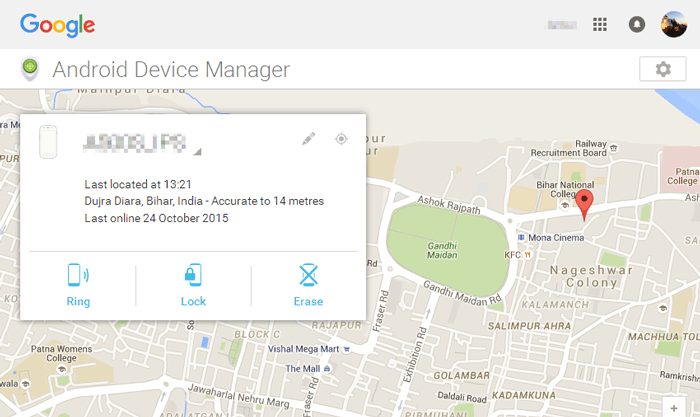Zoom in the map with plus button

coord(674,408)
